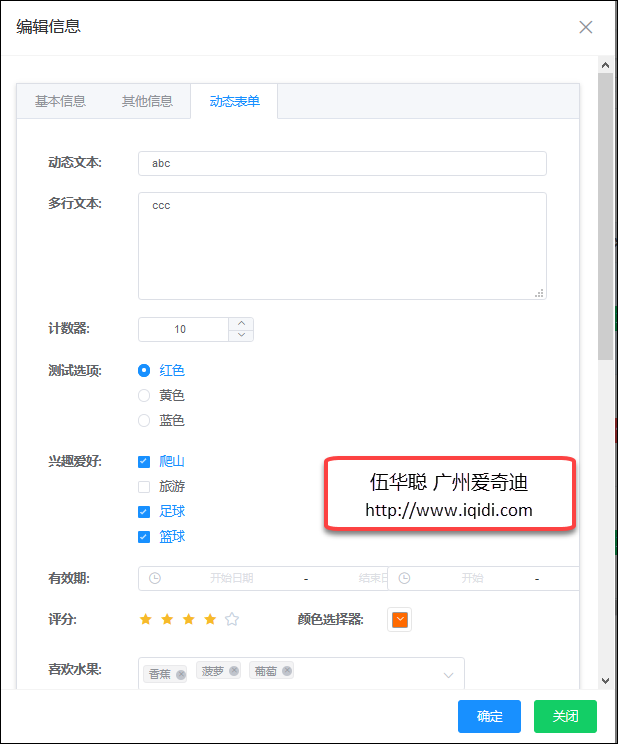Click the scrollbar down arrow

(605, 680)
